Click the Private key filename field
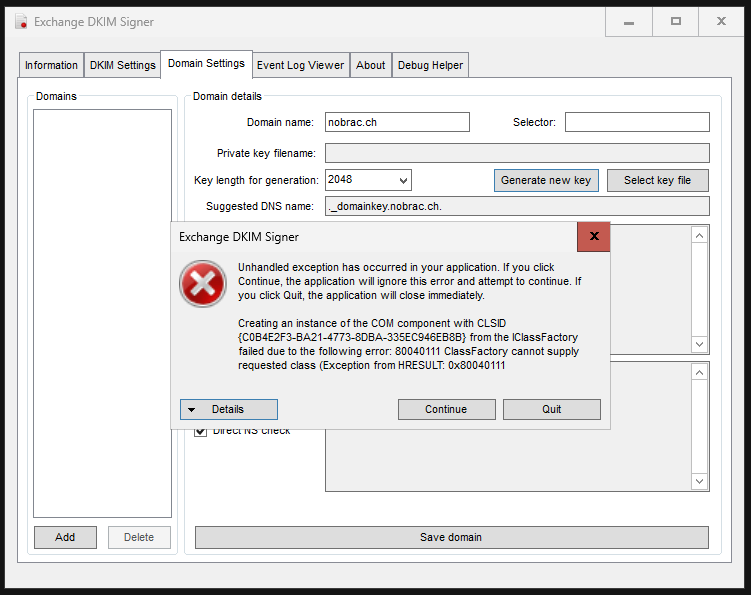Viewport: 751px width, 595px height. click(x=517, y=153)
